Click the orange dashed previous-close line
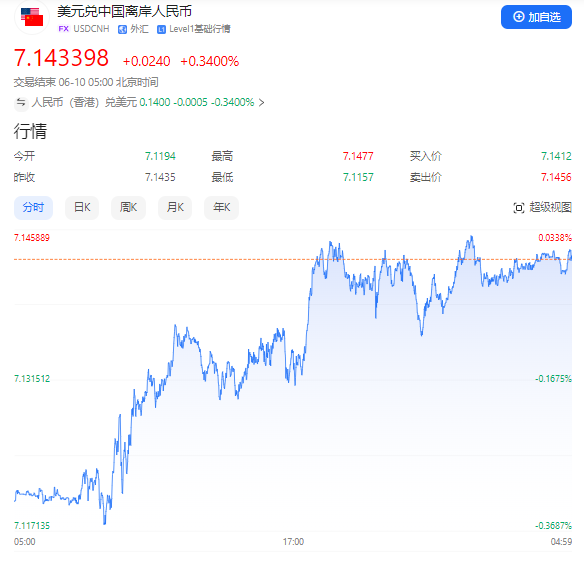Screen dimensions: 584x561 293,259
